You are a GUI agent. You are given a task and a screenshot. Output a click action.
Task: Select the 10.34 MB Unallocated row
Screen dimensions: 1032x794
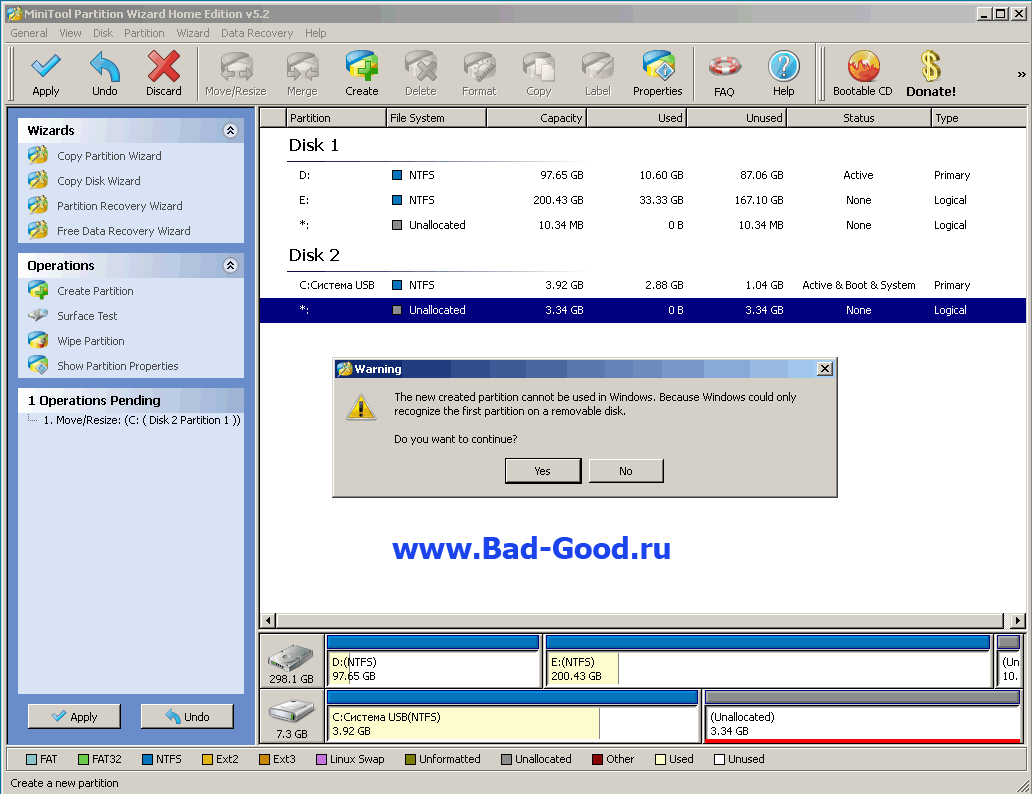click(x=642, y=225)
